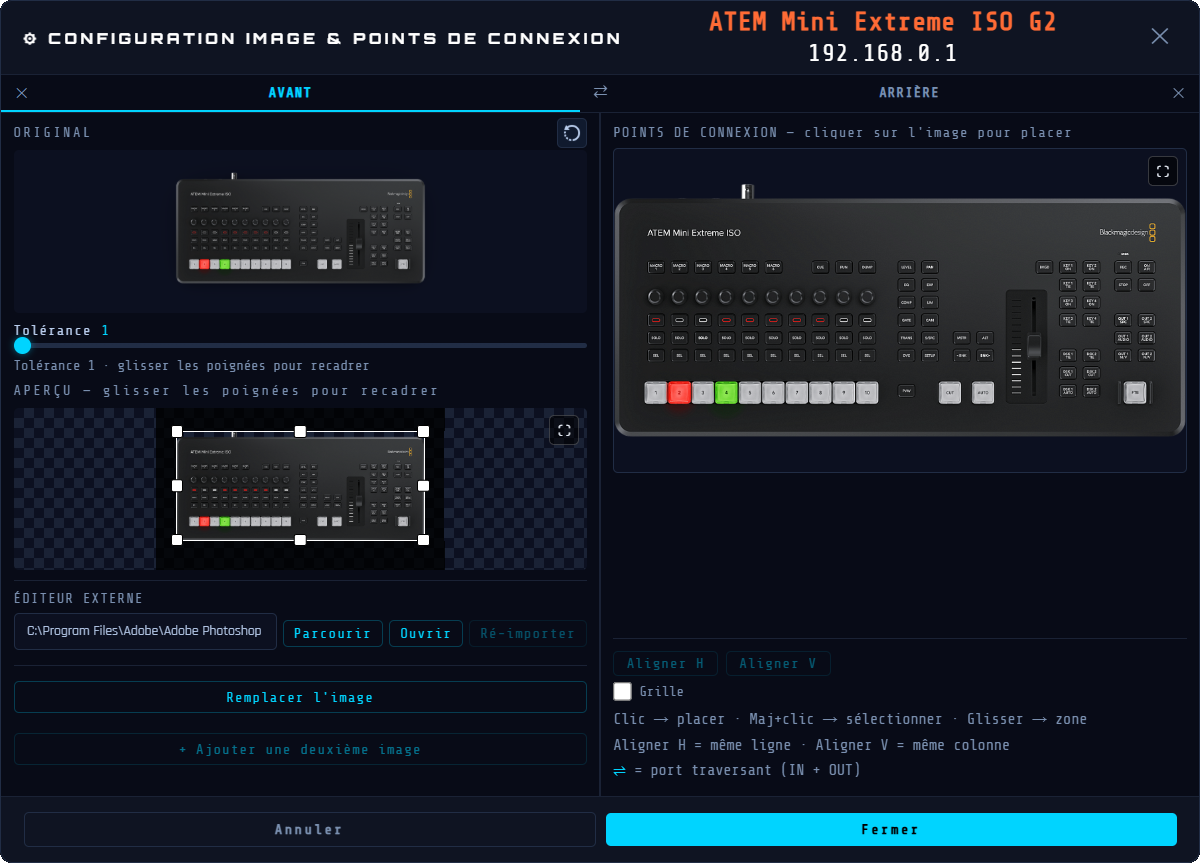This screenshot has width=1200, height=863.
Task: Focus the external editor path field
Action: coord(145,631)
